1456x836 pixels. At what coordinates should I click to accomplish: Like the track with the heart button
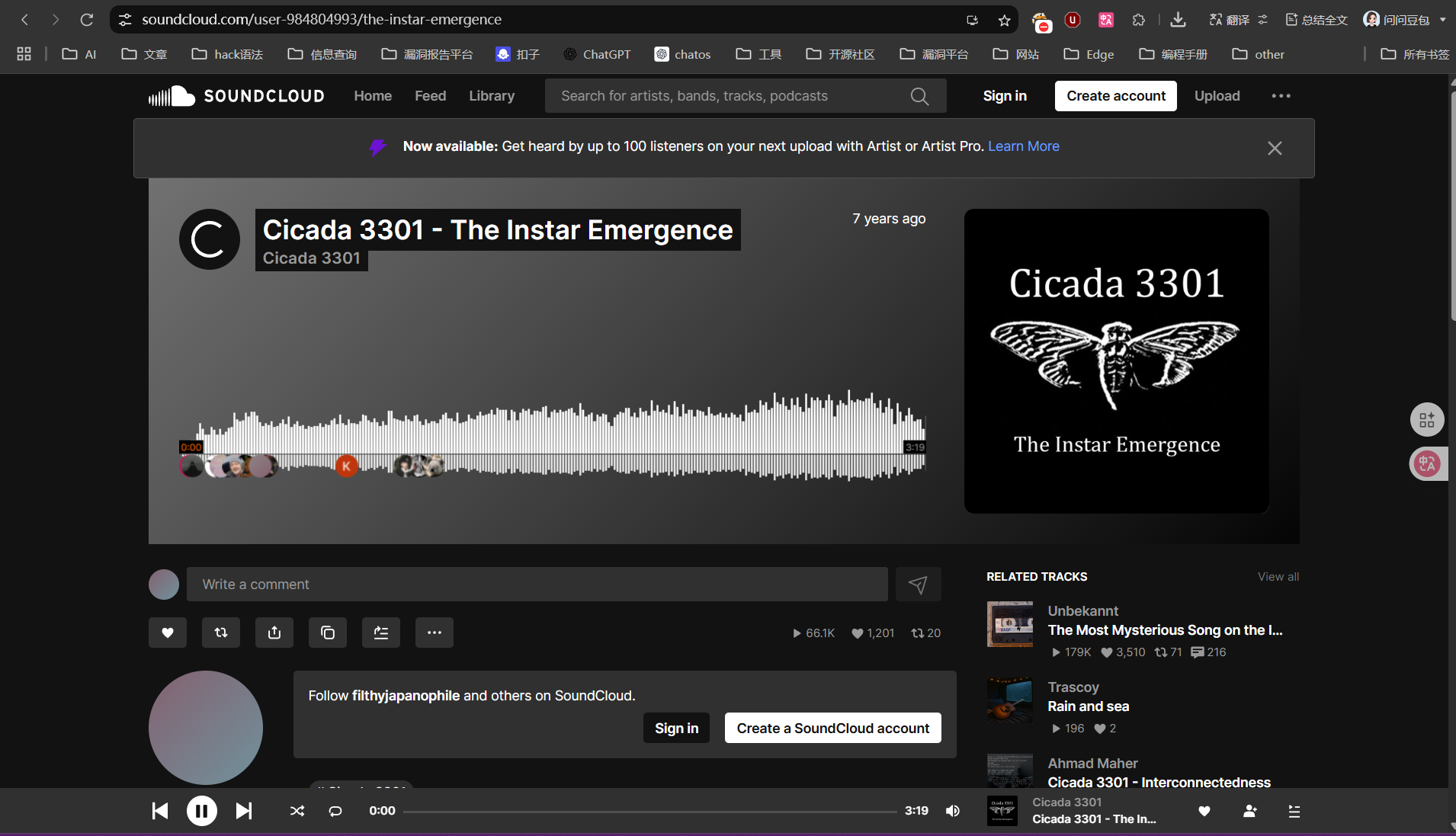pos(168,633)
